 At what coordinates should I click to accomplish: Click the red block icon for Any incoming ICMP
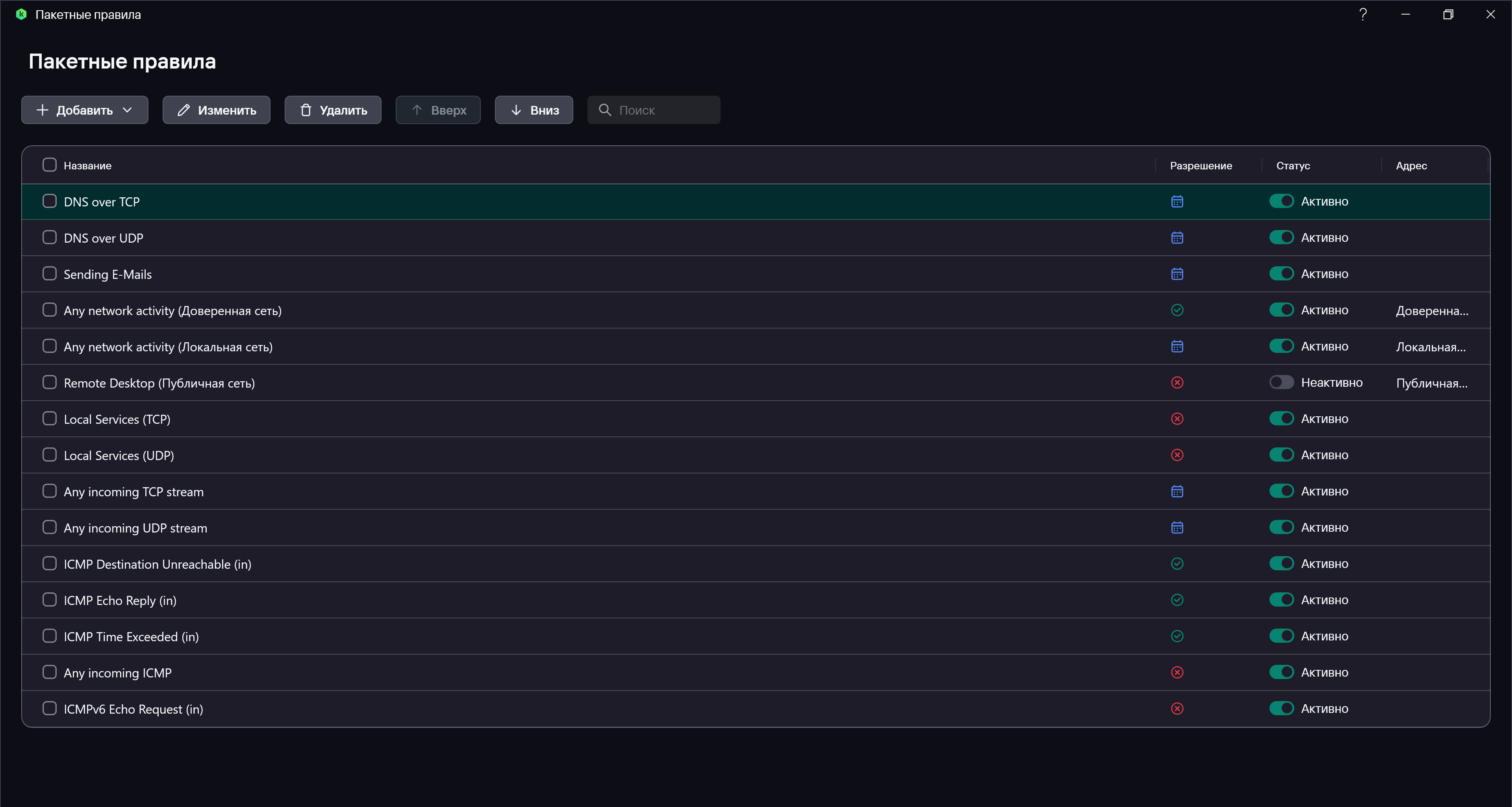click(1177, 673)
